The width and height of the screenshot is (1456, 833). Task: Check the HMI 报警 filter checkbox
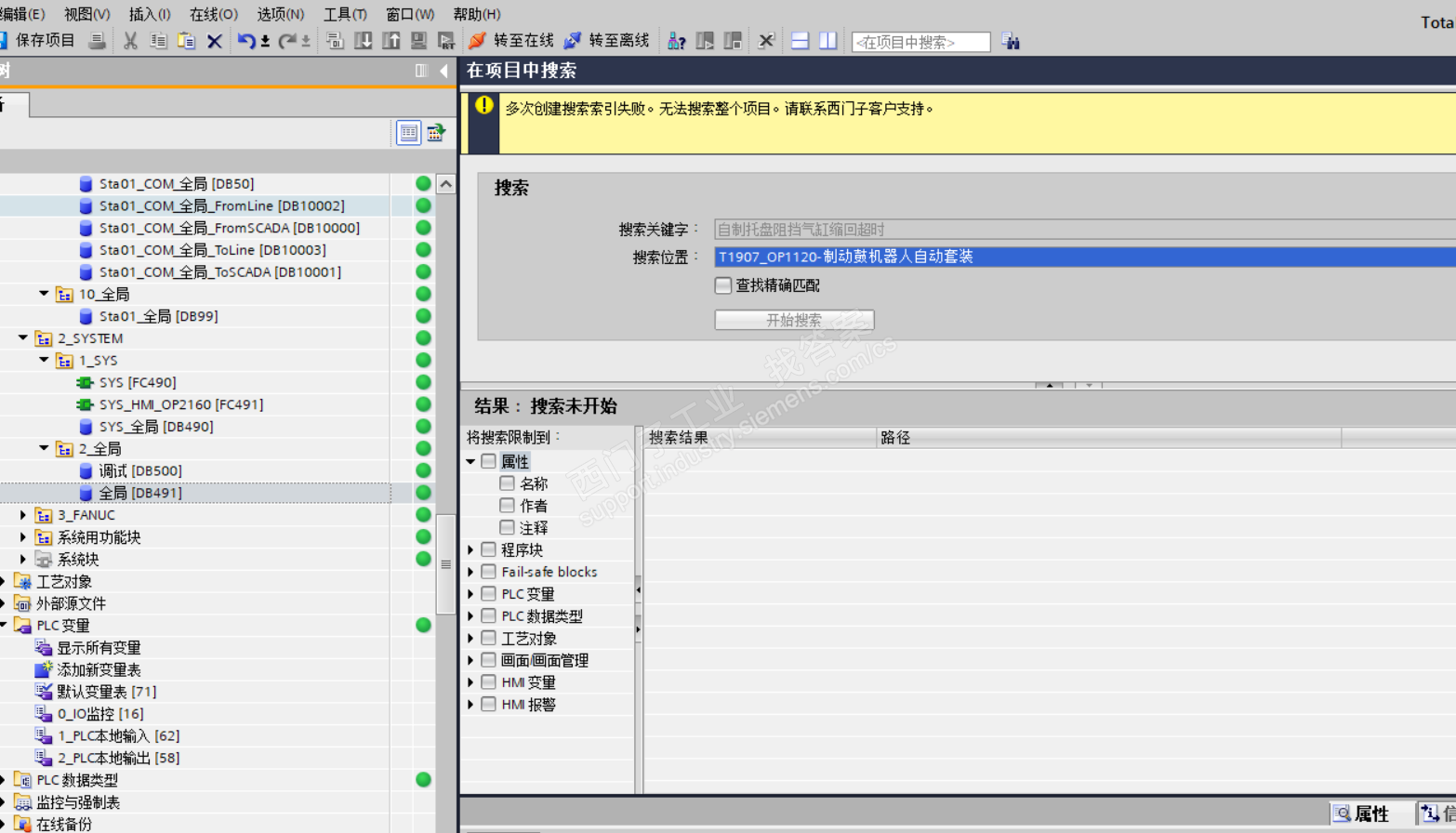(x=488, y=705)
